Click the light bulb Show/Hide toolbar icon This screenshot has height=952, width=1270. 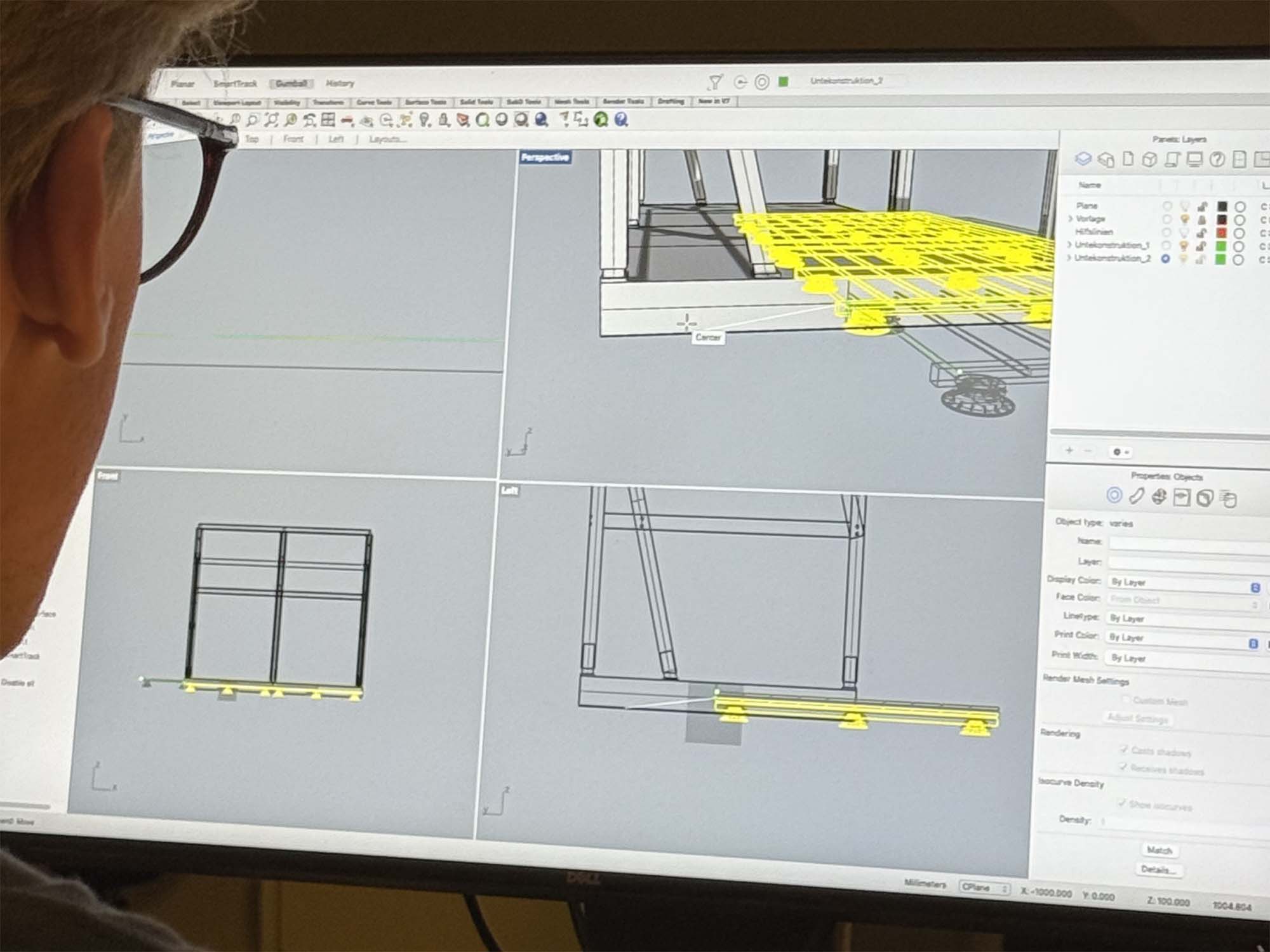[x=425, y=119]
